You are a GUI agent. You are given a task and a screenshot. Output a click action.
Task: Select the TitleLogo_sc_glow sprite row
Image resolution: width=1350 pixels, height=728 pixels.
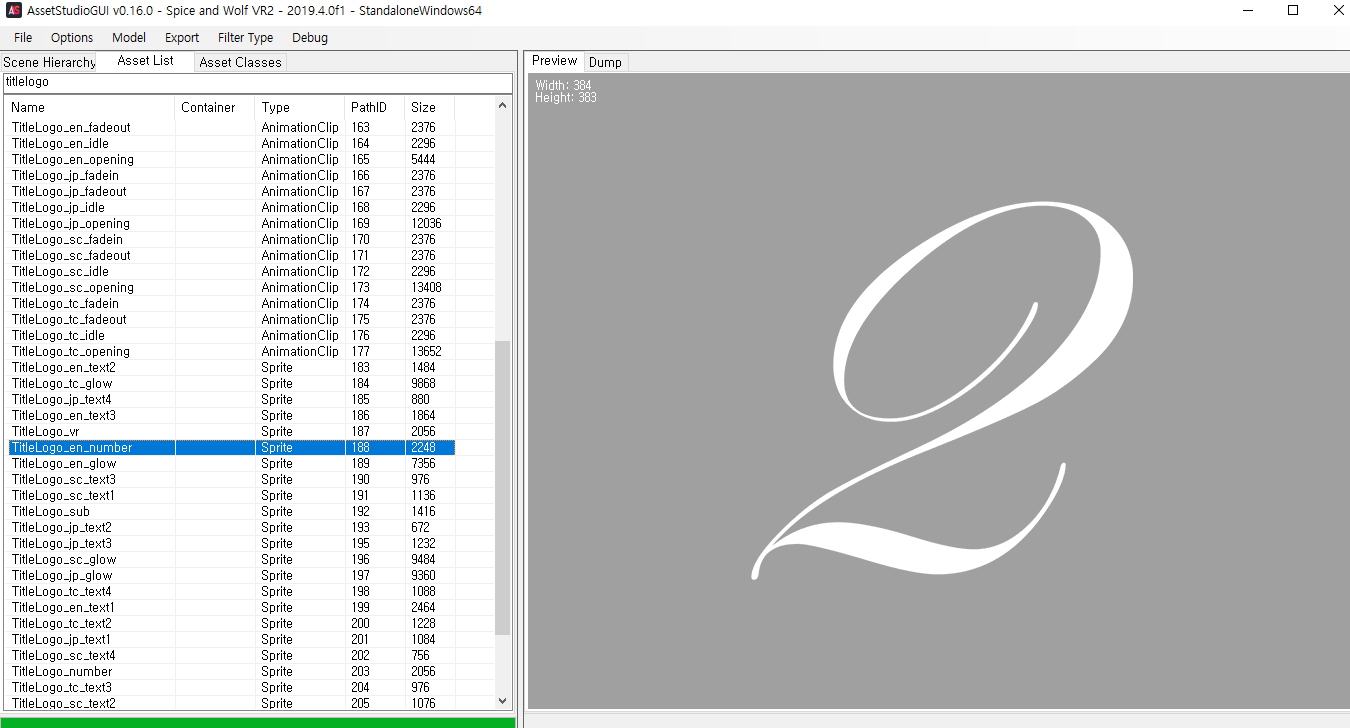coord(232,559)
